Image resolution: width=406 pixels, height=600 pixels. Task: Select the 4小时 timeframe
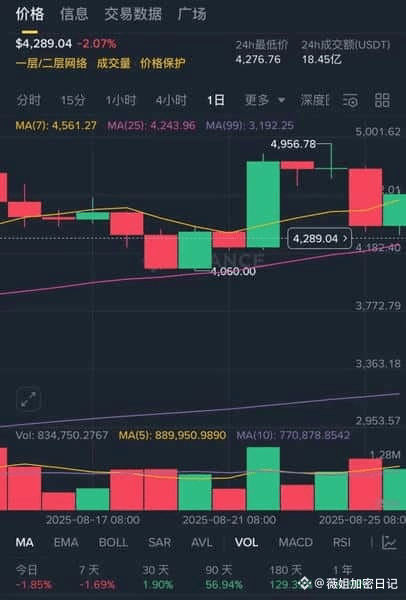(171, 100)
